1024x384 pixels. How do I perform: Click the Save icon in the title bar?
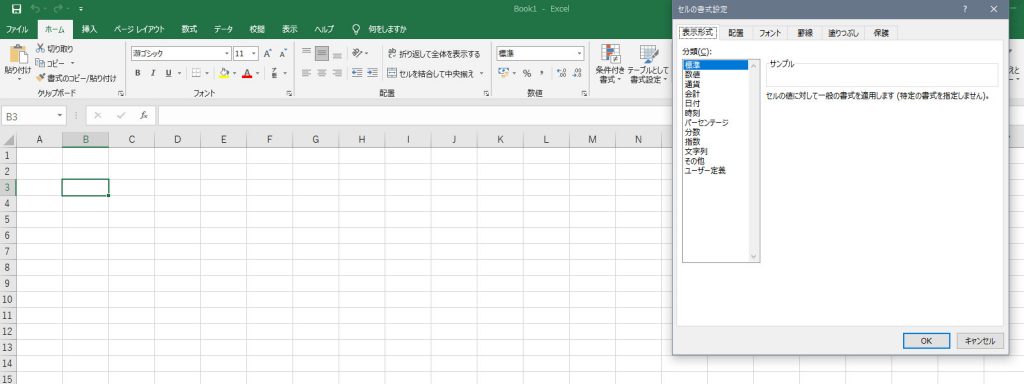point(16,9)
